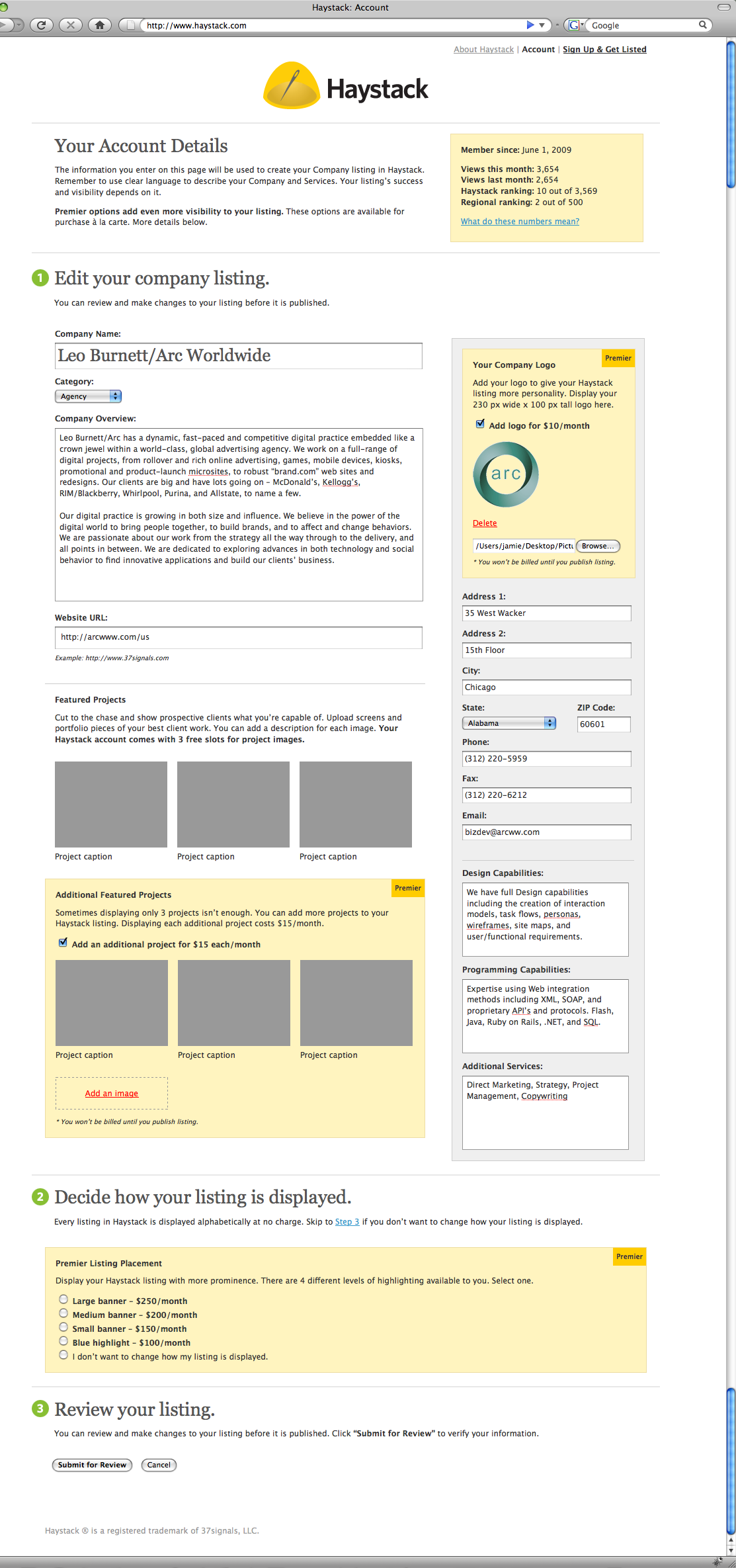Open About Haystack navigation link

pyautogui.click(x=483, y=50)
